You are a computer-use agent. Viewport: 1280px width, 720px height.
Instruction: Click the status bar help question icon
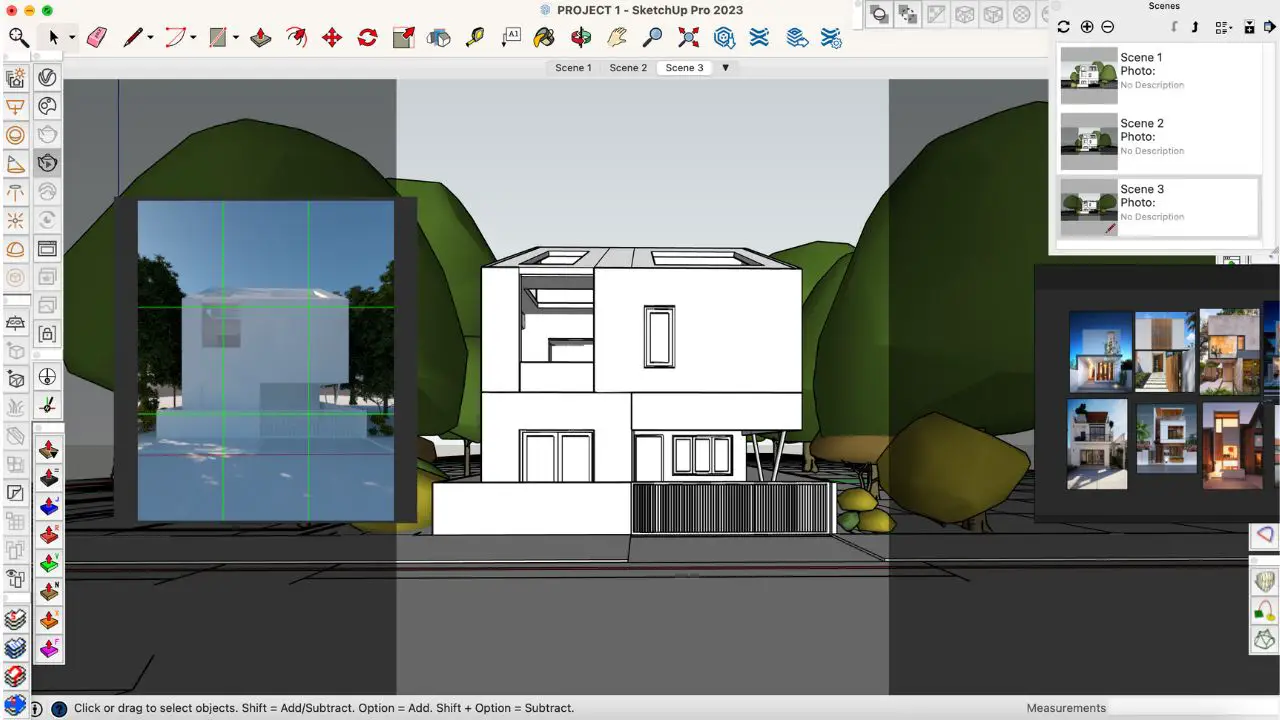coord(59,709)
